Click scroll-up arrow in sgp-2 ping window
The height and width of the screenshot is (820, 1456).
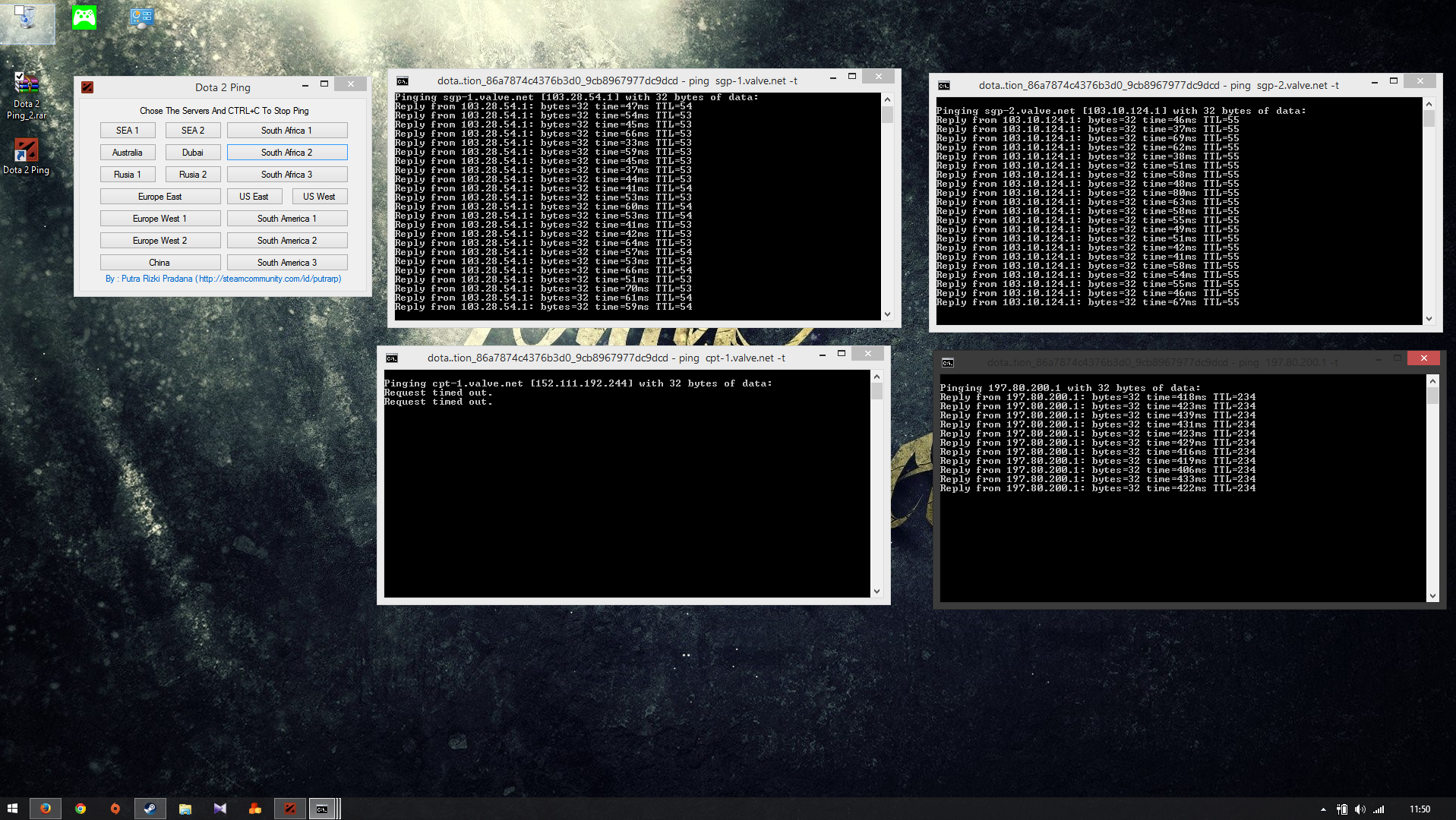[x=1429, y=104]
